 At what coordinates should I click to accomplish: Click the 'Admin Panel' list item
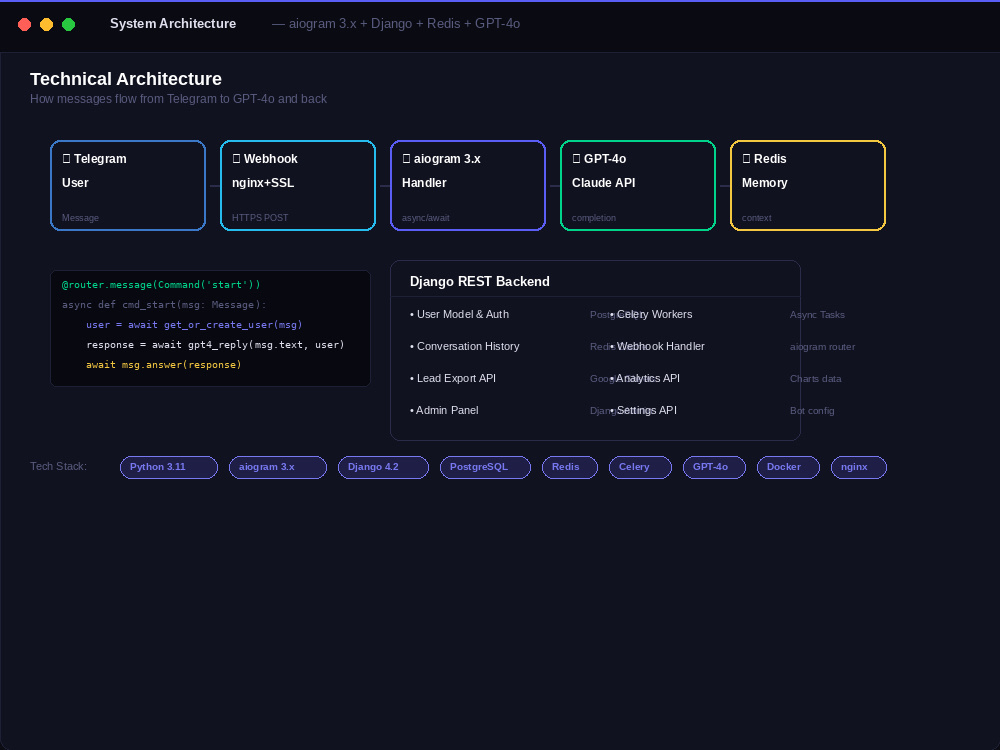click(444, 410)
